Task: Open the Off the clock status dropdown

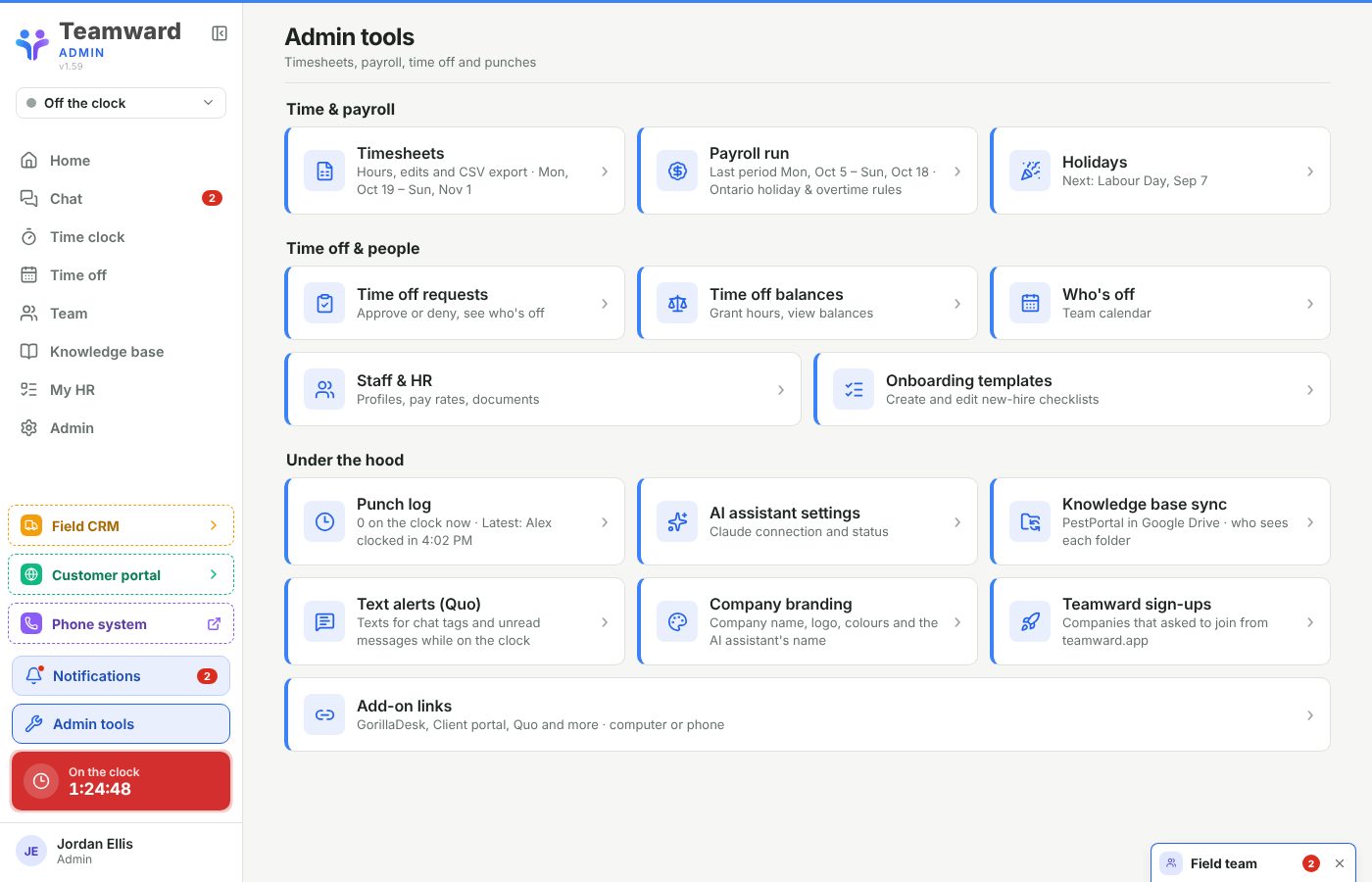Action: (x=121, y=103)
